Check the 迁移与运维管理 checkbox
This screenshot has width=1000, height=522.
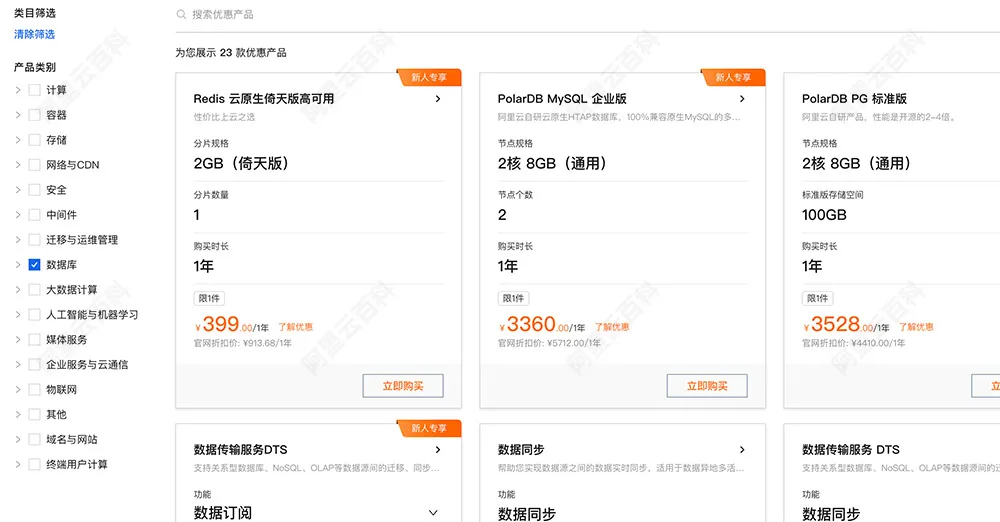[x=34, y=239]
